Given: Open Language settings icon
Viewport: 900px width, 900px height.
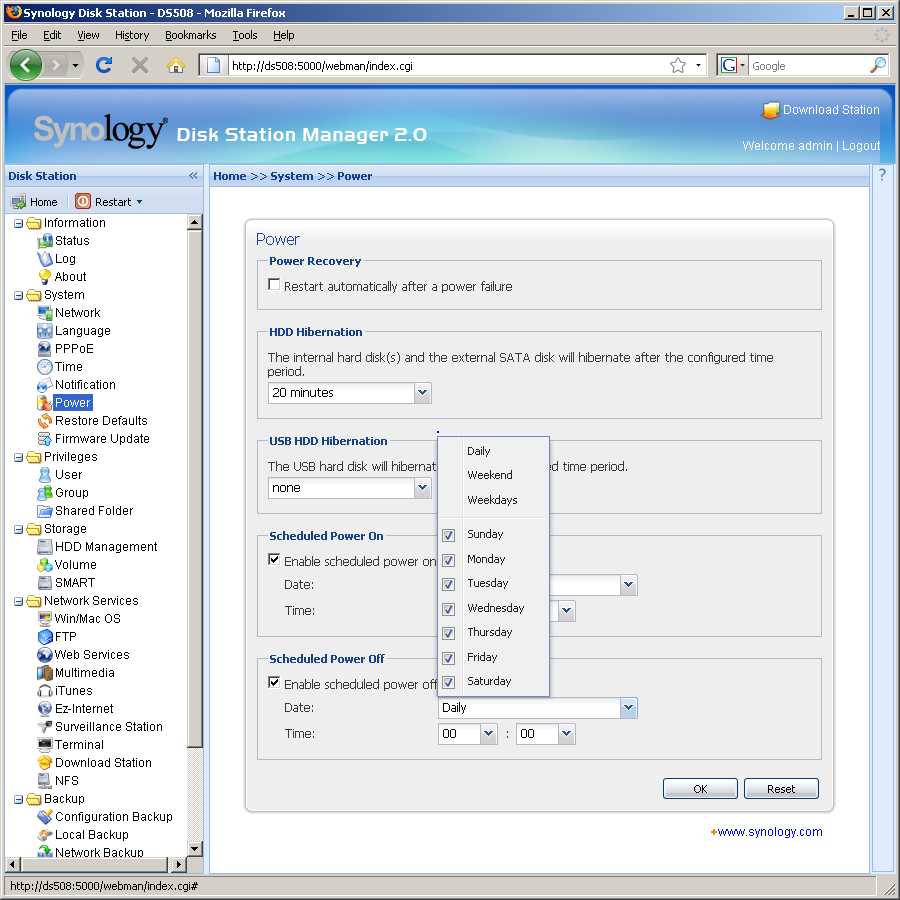Looking at the screenshot, I should tap(45, 331).
